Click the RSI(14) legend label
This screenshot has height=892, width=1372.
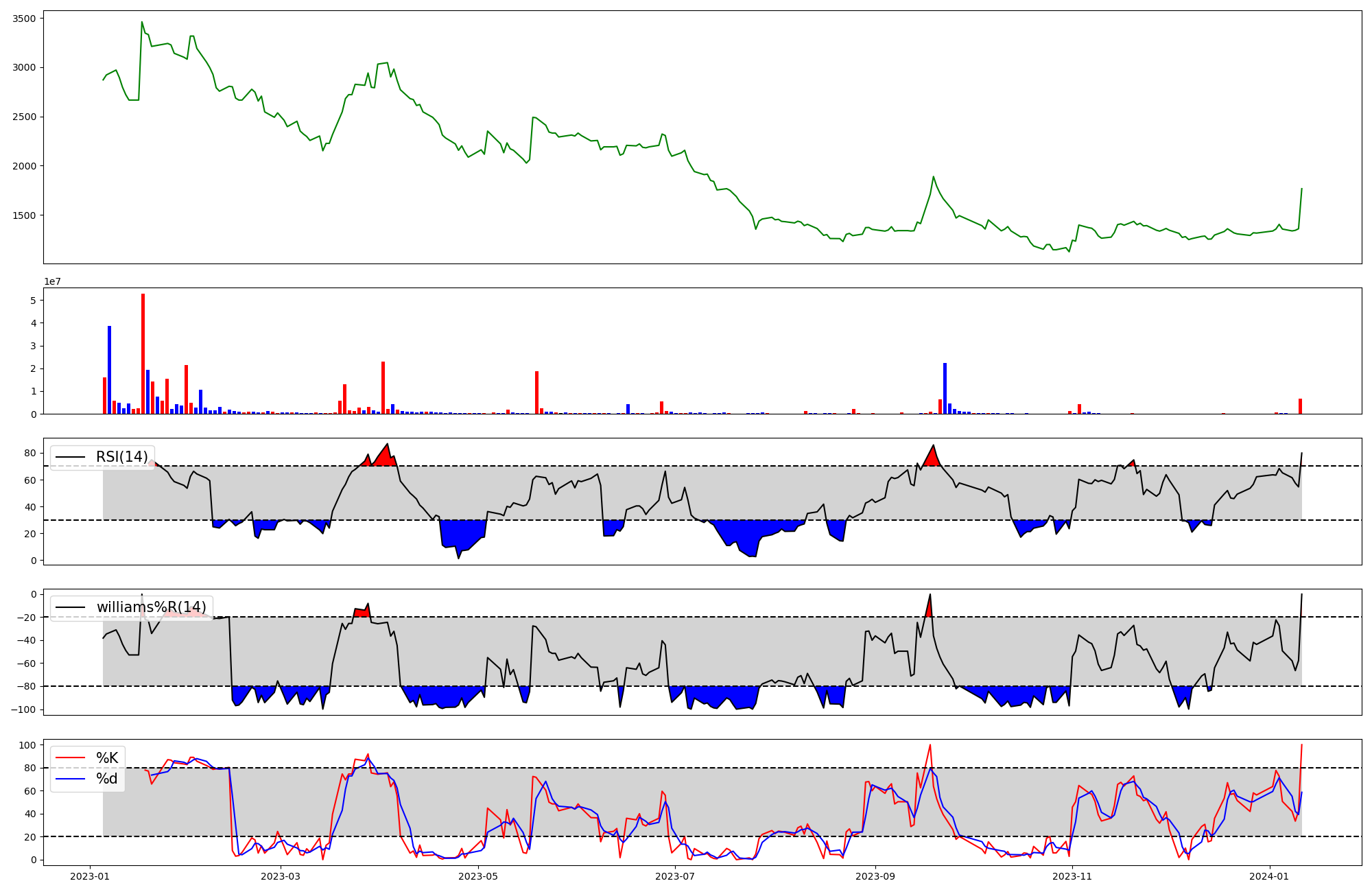[121, 457]
